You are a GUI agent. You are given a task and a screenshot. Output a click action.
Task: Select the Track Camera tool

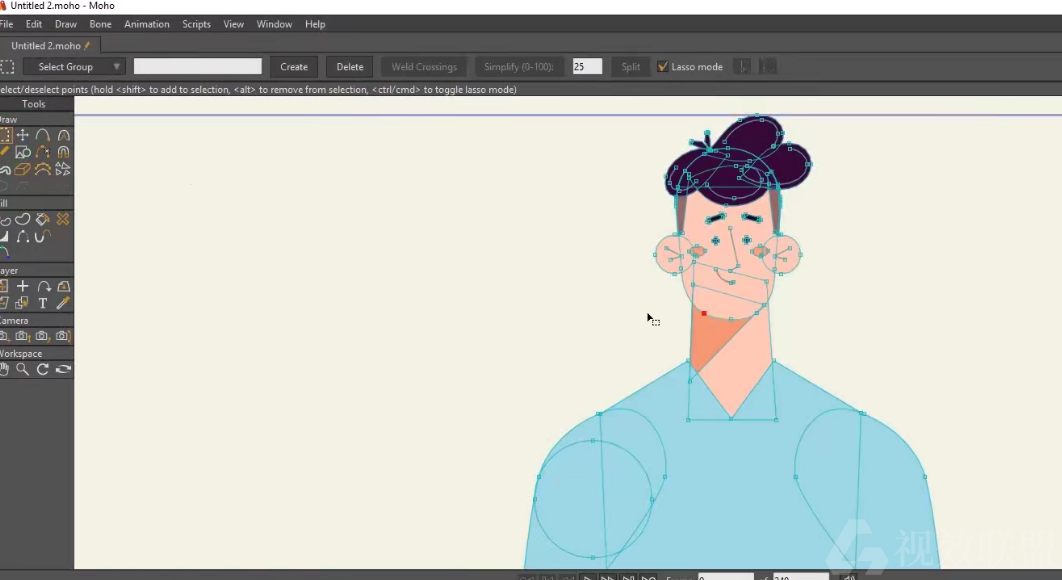coord(4,336)
